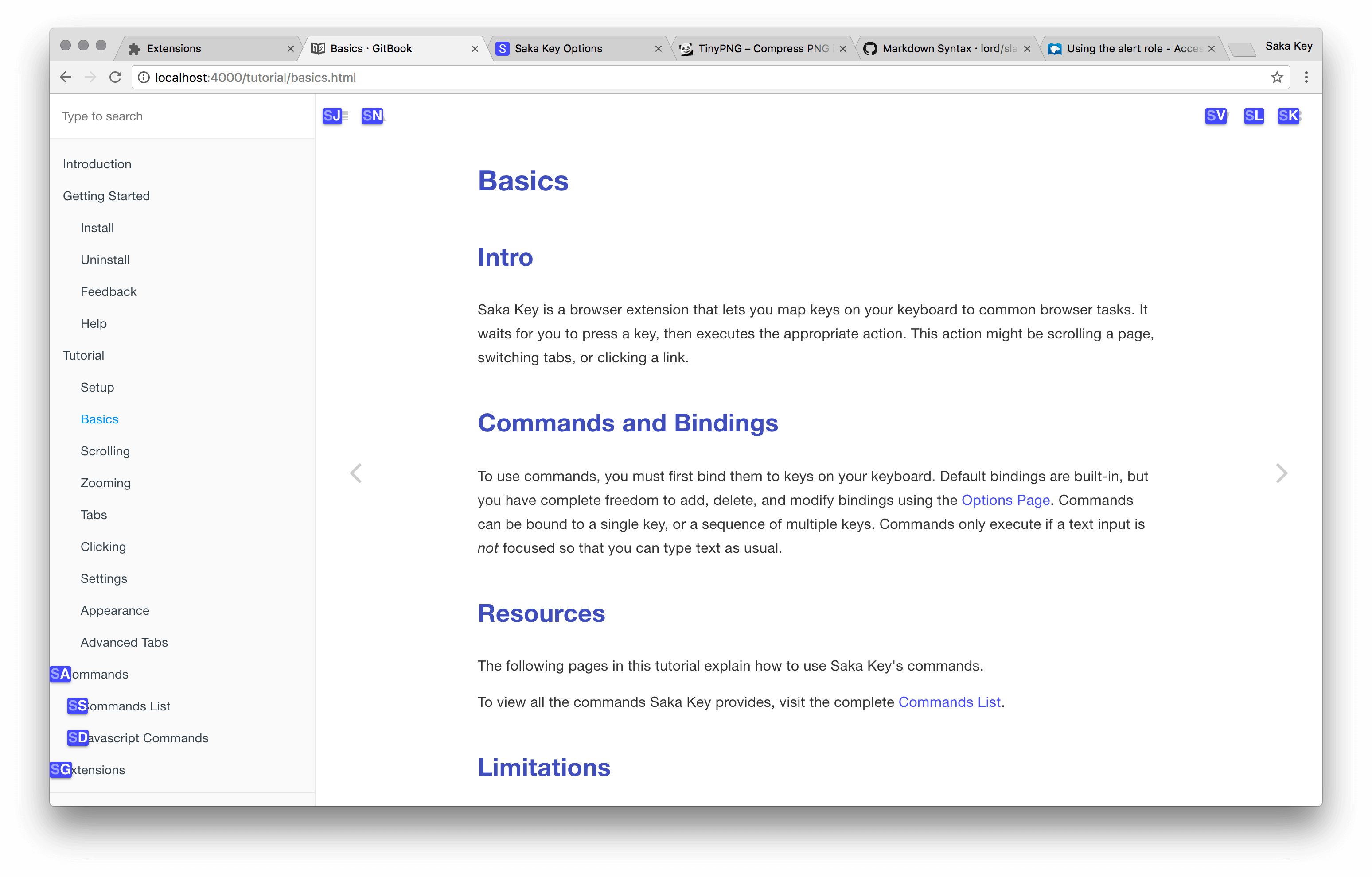The height and width of the screenshot is (877, 1372).
Task: Click the SJ hint on the sidebar toggle icon
Action: click(x=333, y=116)
